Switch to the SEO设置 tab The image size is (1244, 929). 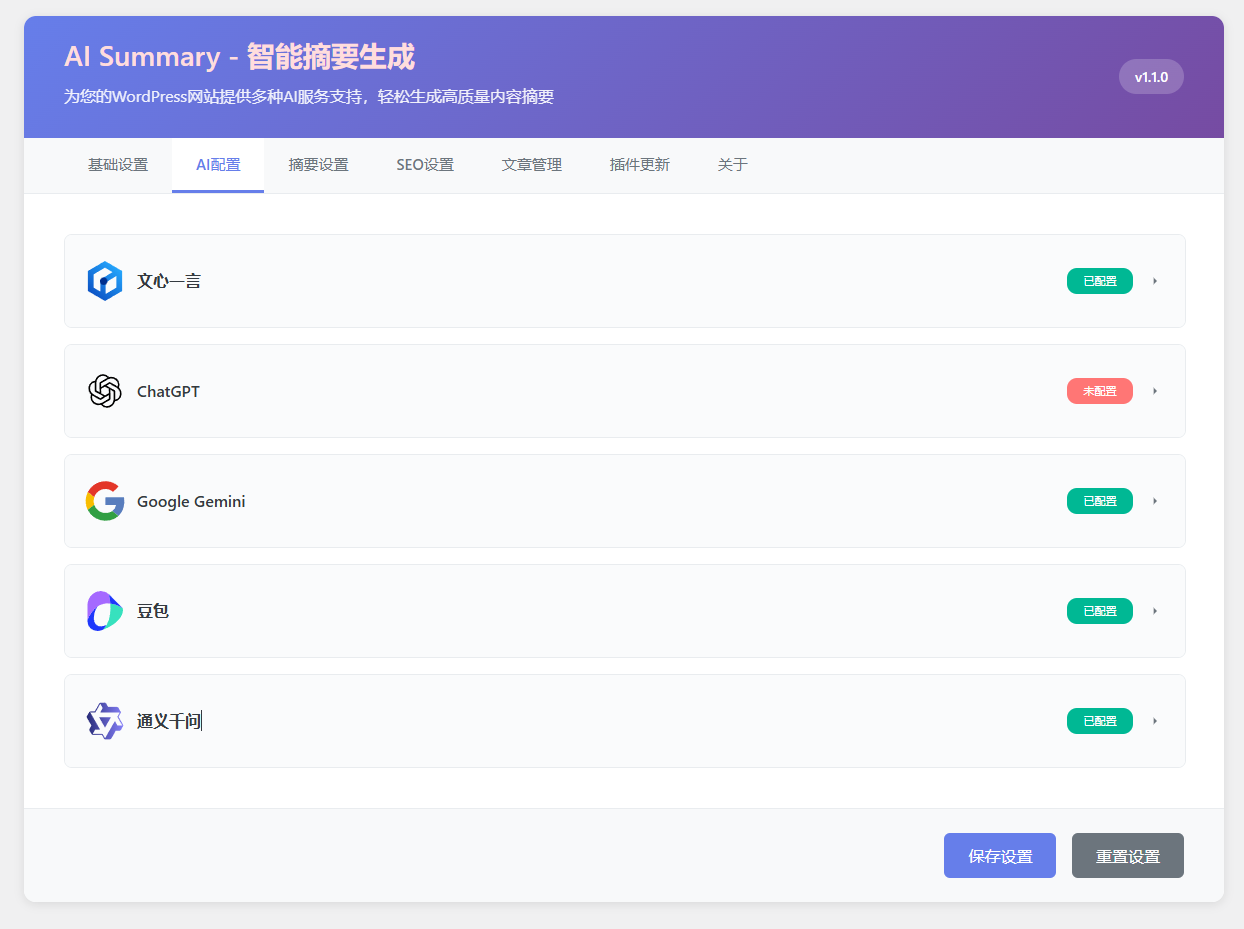point(424,165)
